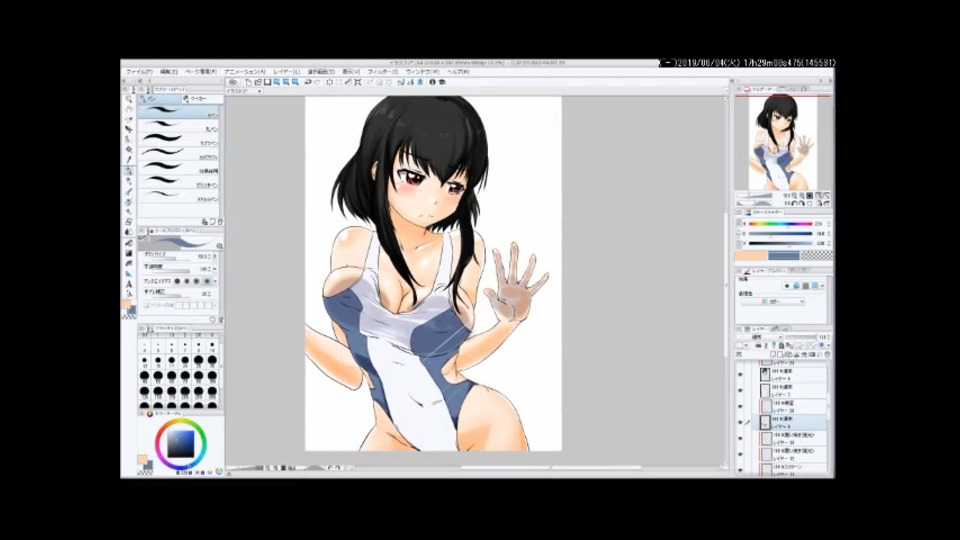The width and height of the screenshot is (960, 540).
Task: Click Rotate right icon in Navigator
Action: tap(802, 203)
